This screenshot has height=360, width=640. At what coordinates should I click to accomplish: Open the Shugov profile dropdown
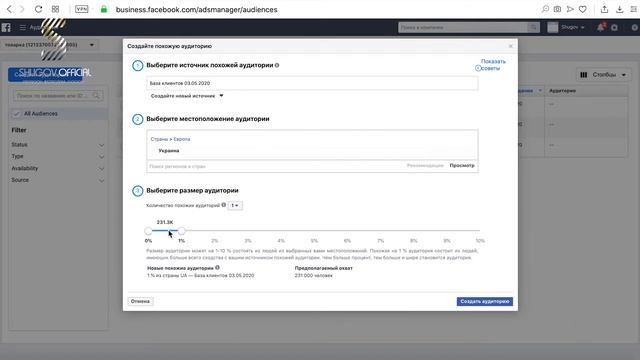point(566,27)
